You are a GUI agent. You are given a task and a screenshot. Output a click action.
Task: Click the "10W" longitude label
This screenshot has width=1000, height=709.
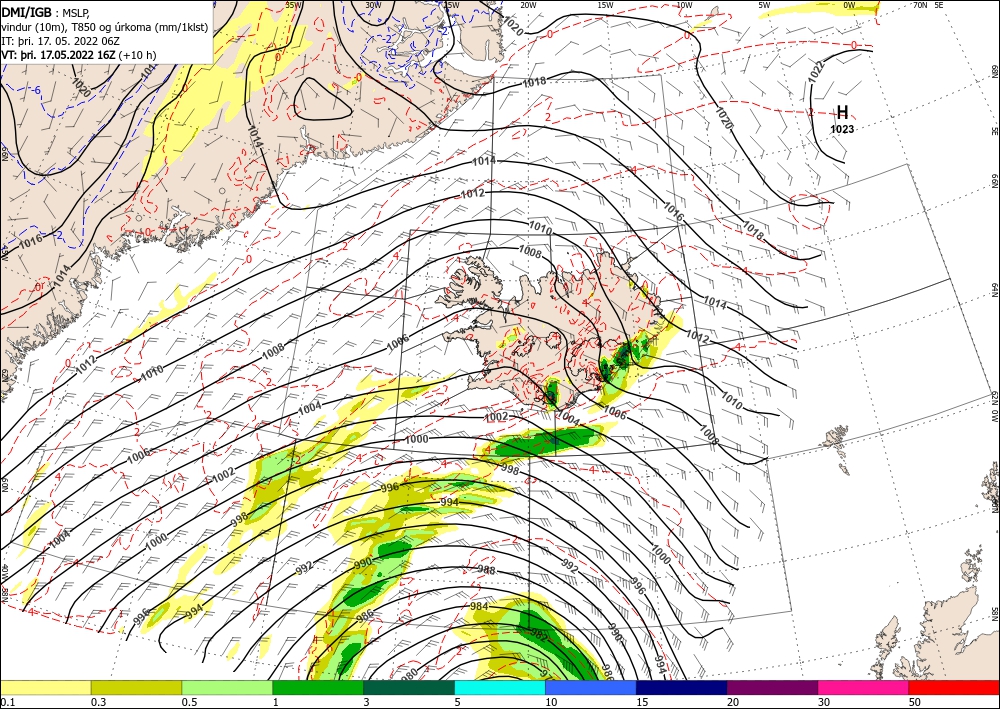click(684, 4)
